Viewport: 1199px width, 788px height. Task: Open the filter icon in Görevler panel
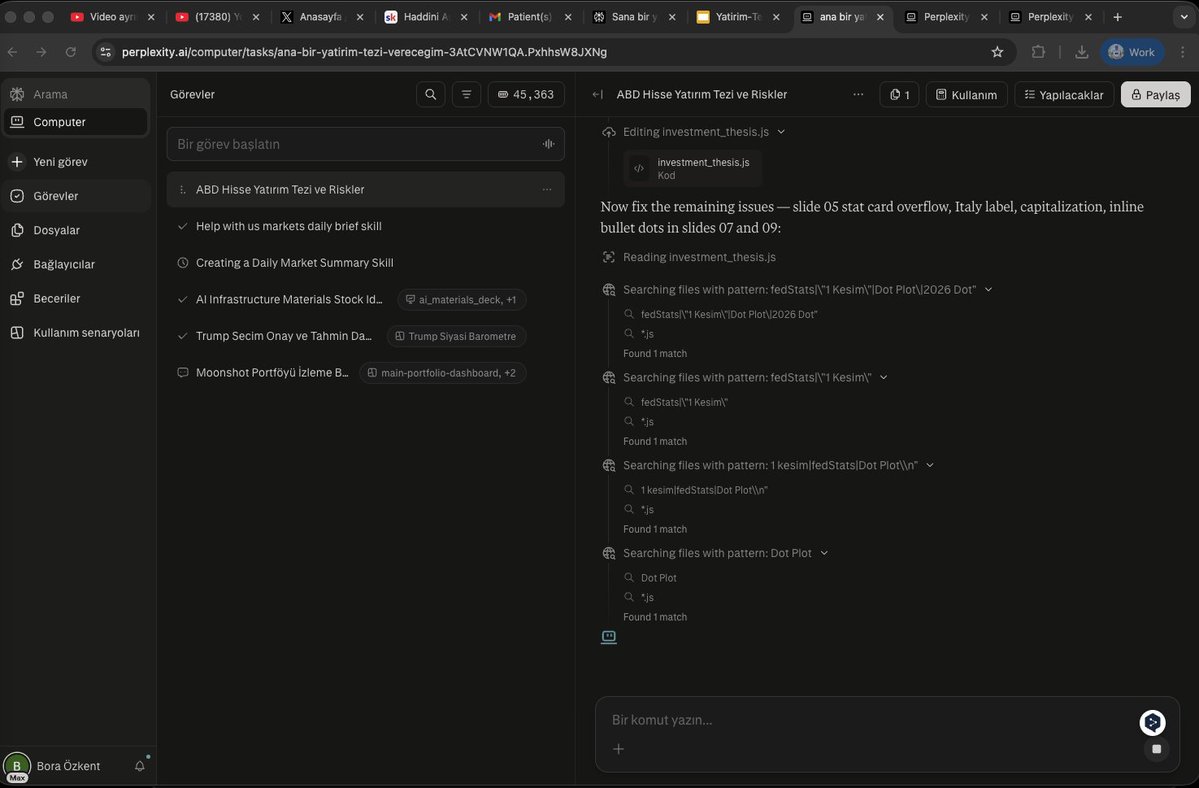coord(466,94)
